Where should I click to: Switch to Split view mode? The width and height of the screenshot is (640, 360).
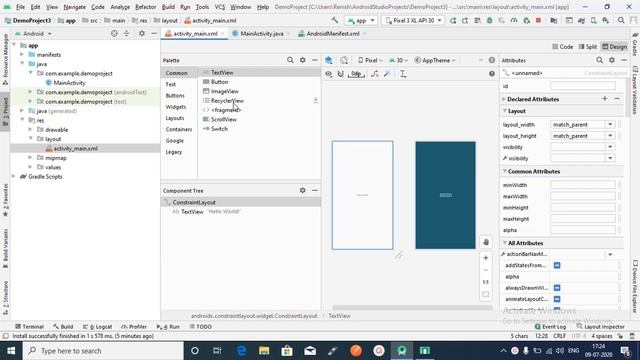click(588, 47)
